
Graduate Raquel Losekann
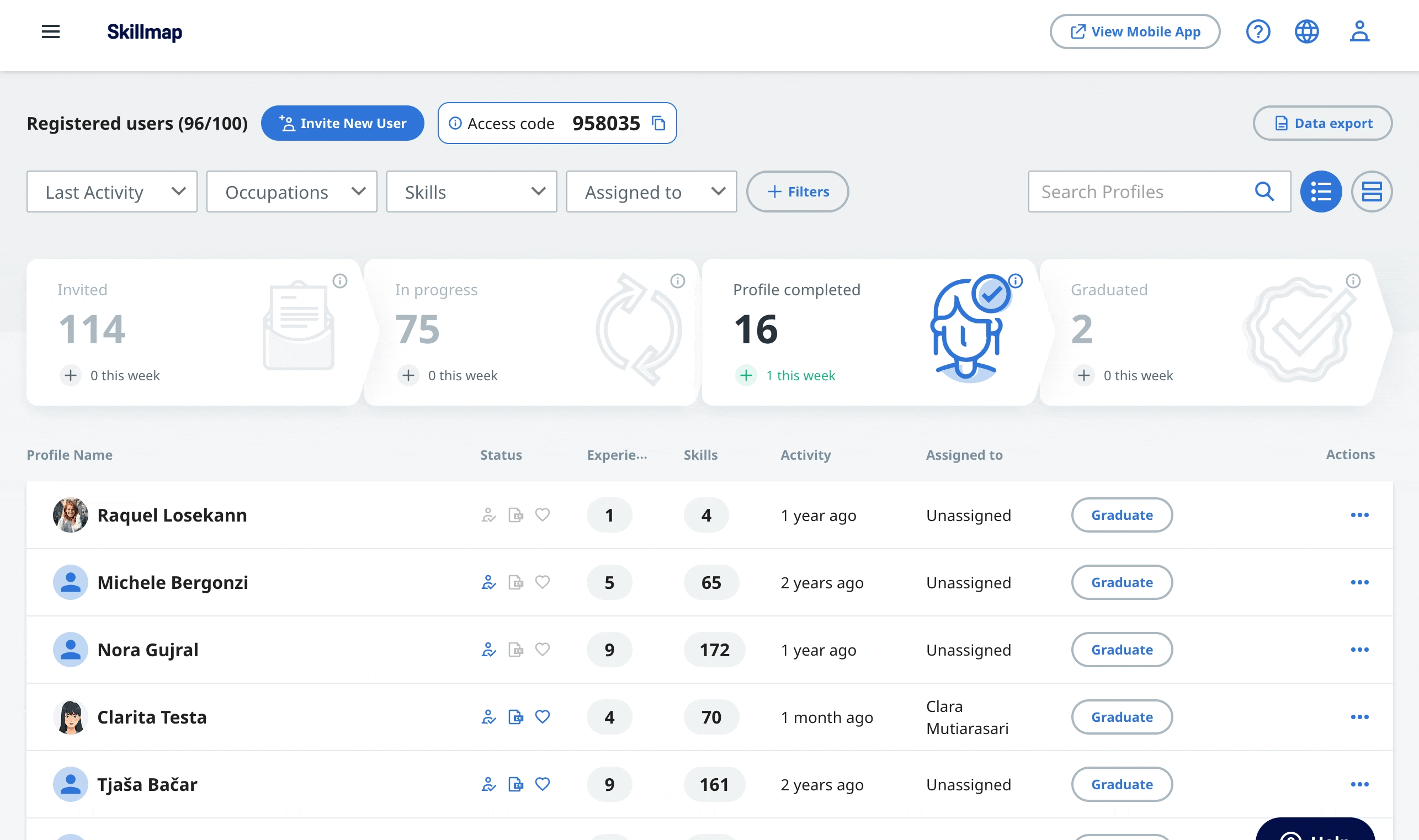[x=1122, y=515]
